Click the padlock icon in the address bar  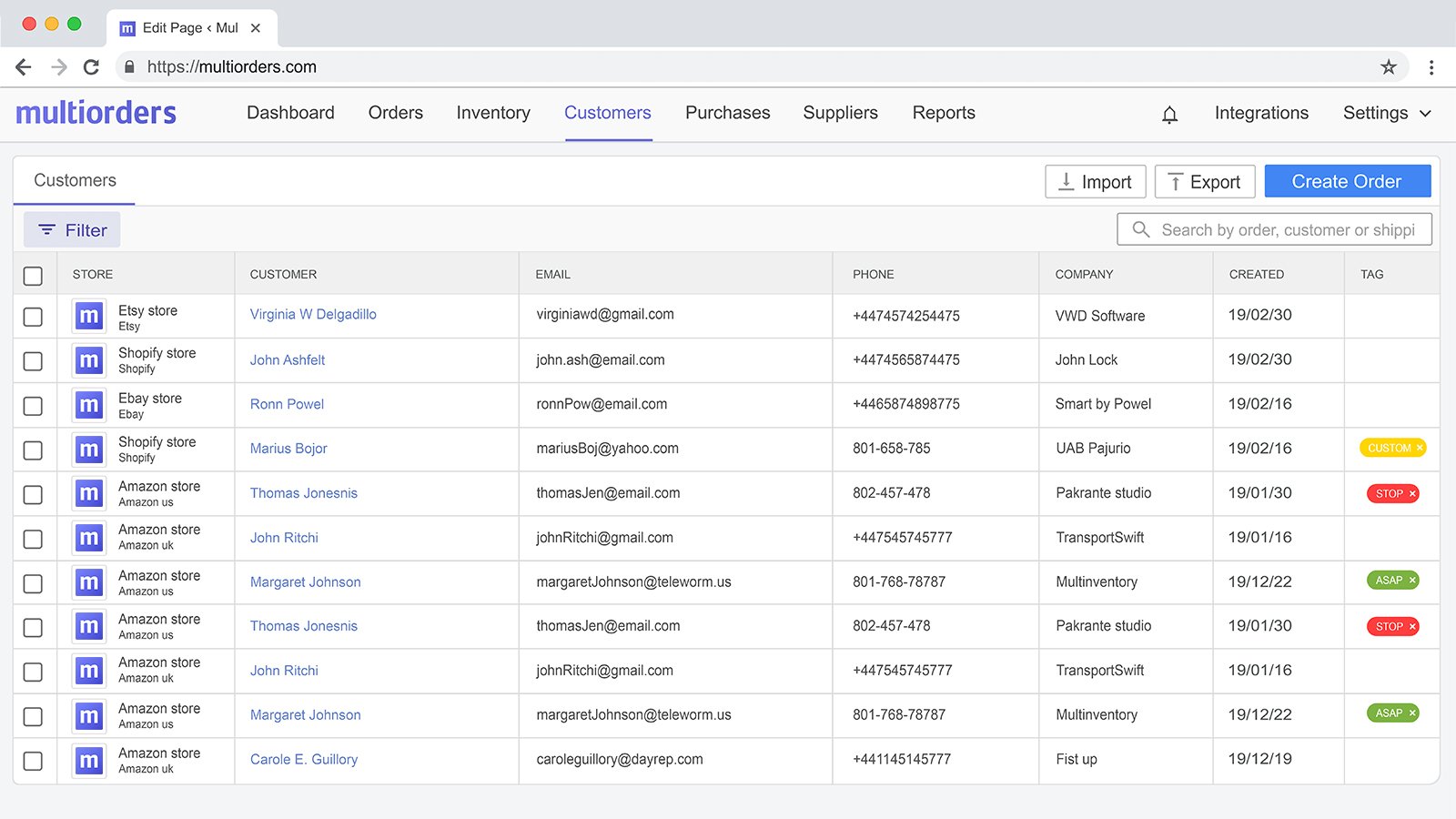[x=128, y=66]
